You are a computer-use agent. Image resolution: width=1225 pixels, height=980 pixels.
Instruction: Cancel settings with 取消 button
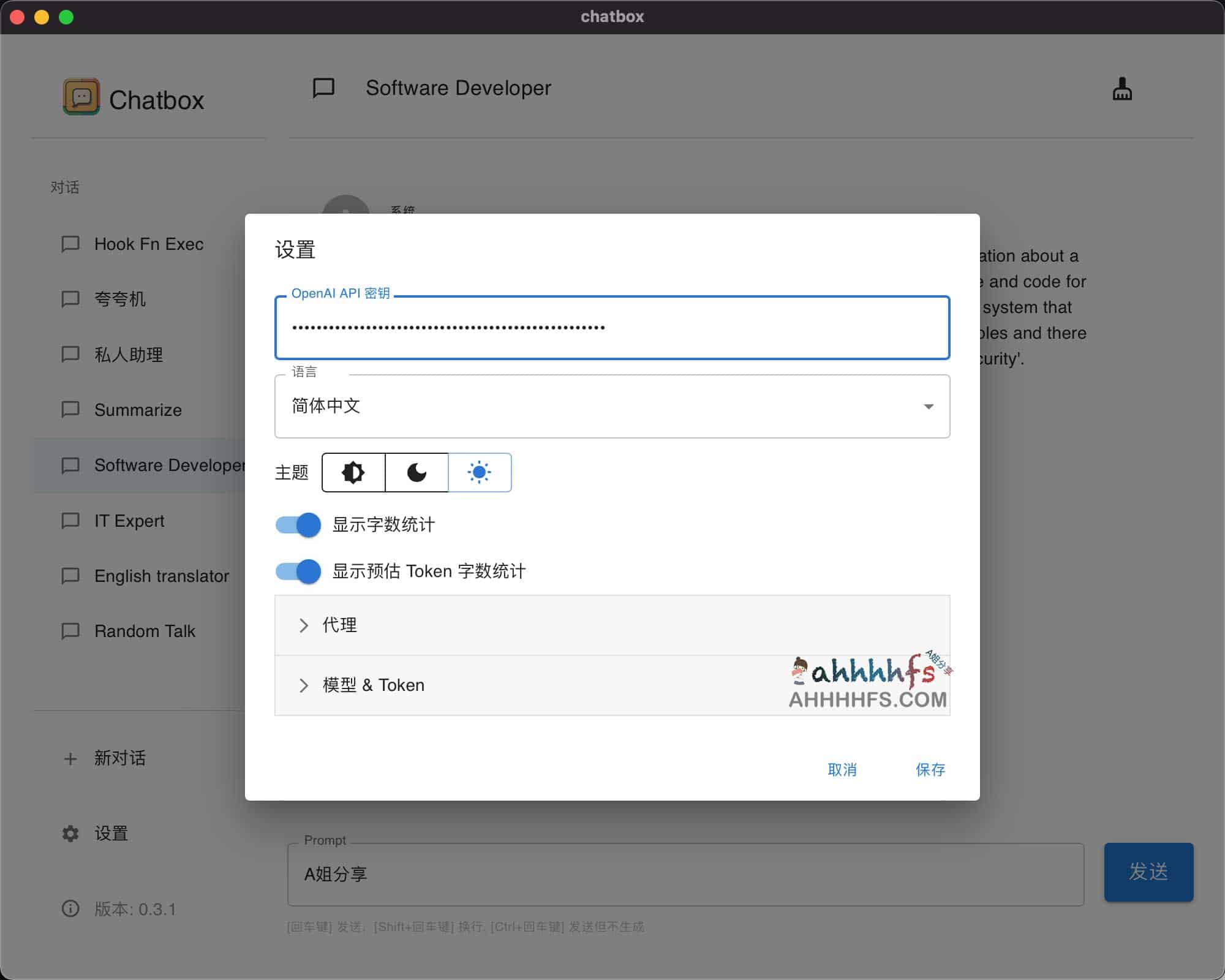842,770
